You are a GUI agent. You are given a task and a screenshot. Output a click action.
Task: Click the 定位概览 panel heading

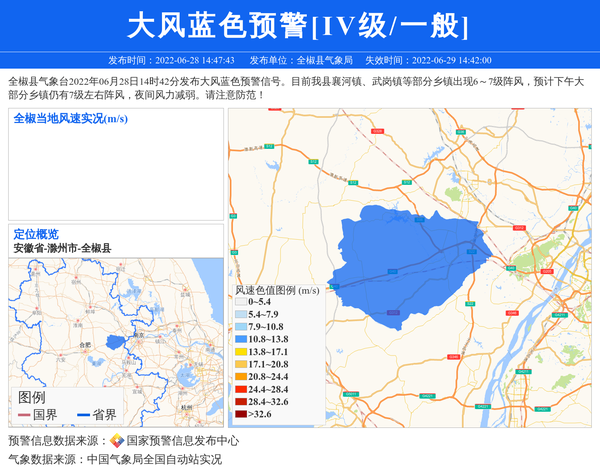point(36,234)
